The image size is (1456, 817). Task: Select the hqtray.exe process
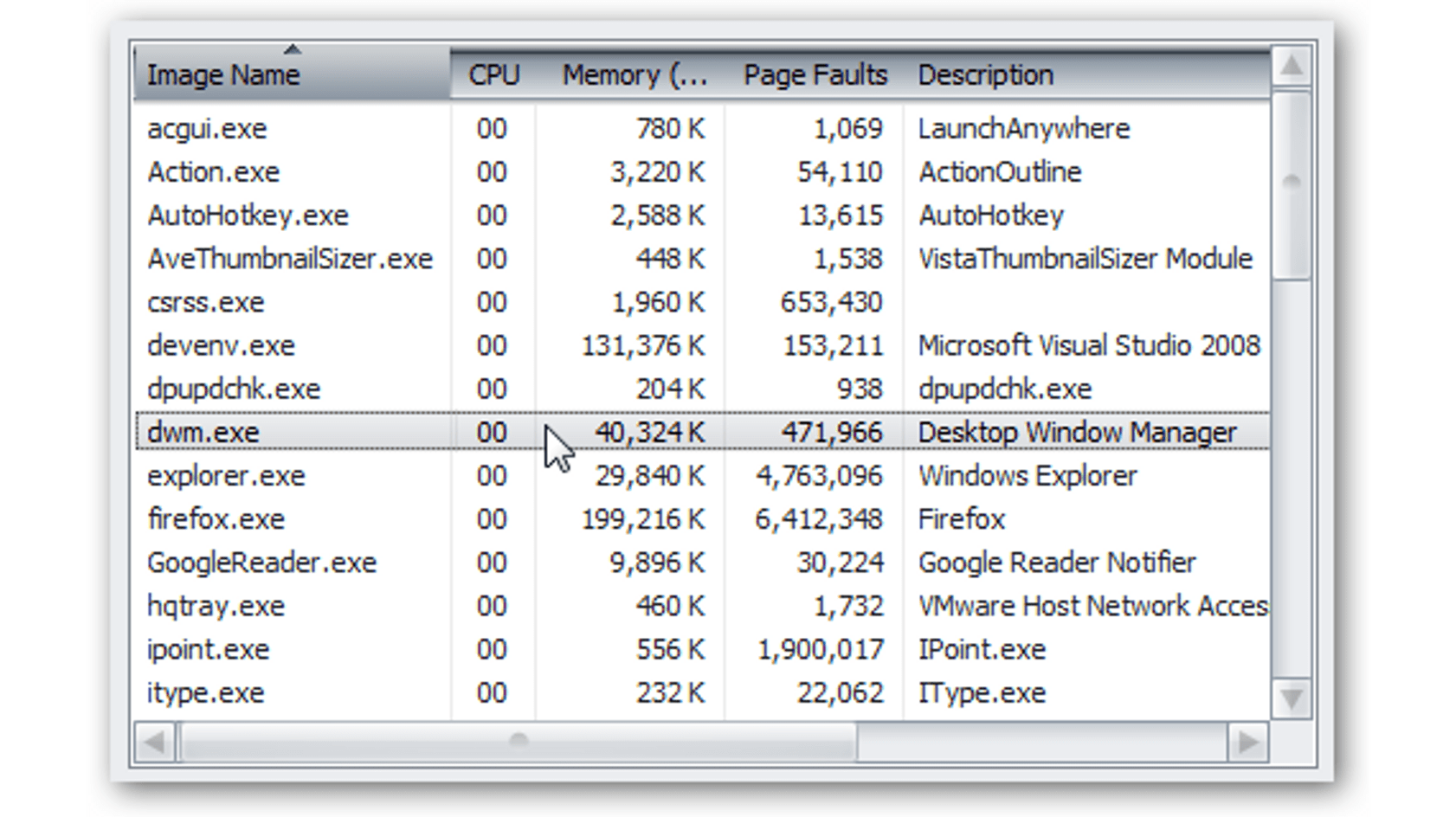216,605
